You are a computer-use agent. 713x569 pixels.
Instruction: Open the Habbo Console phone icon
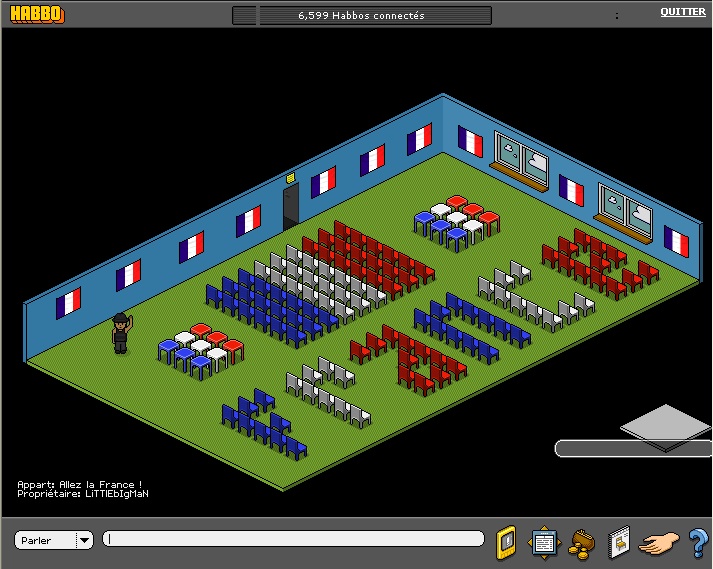click(x=507, y=541)
